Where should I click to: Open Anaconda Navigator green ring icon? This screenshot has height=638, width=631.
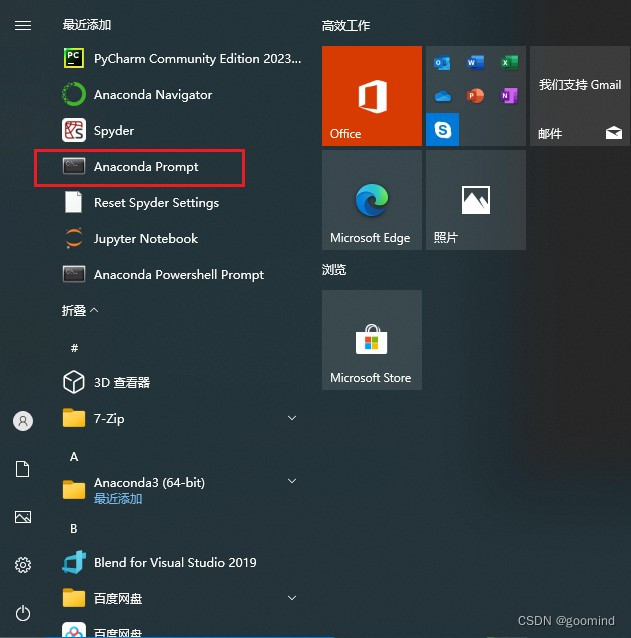click(x=74, y=94)
